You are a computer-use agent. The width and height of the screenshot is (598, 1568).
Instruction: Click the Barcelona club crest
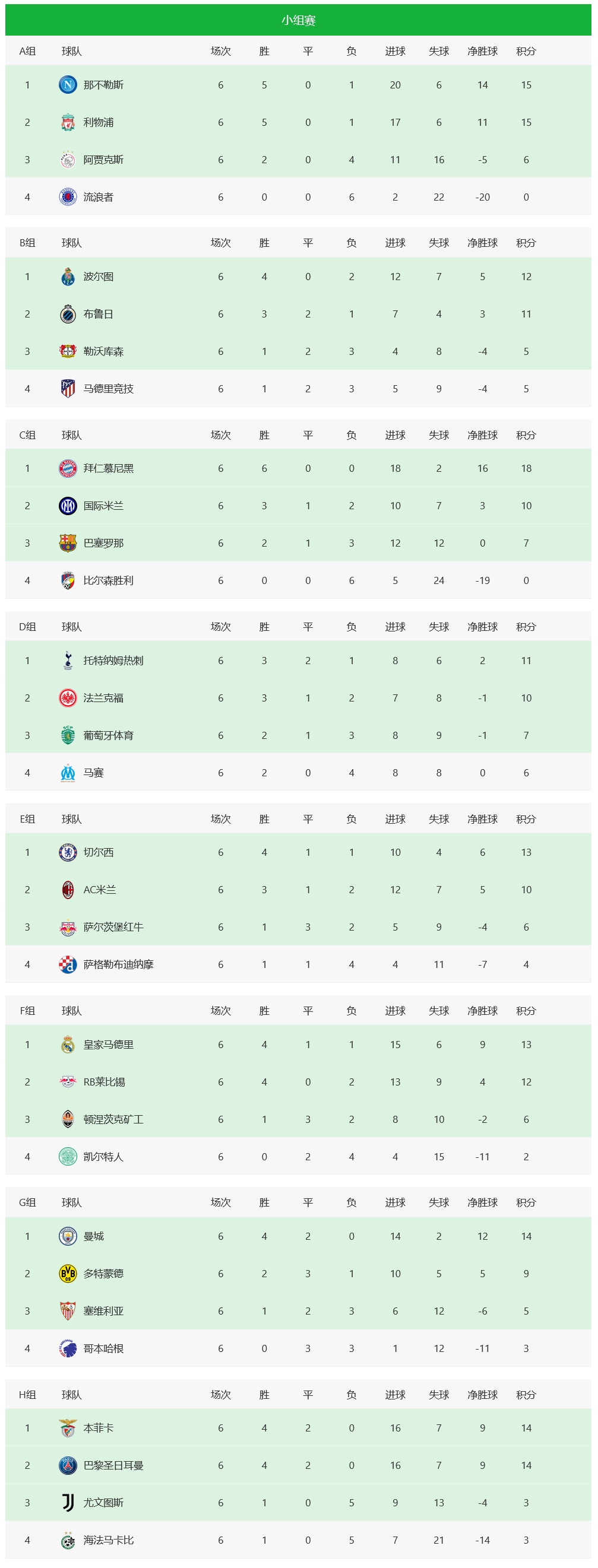pos(68,543)
